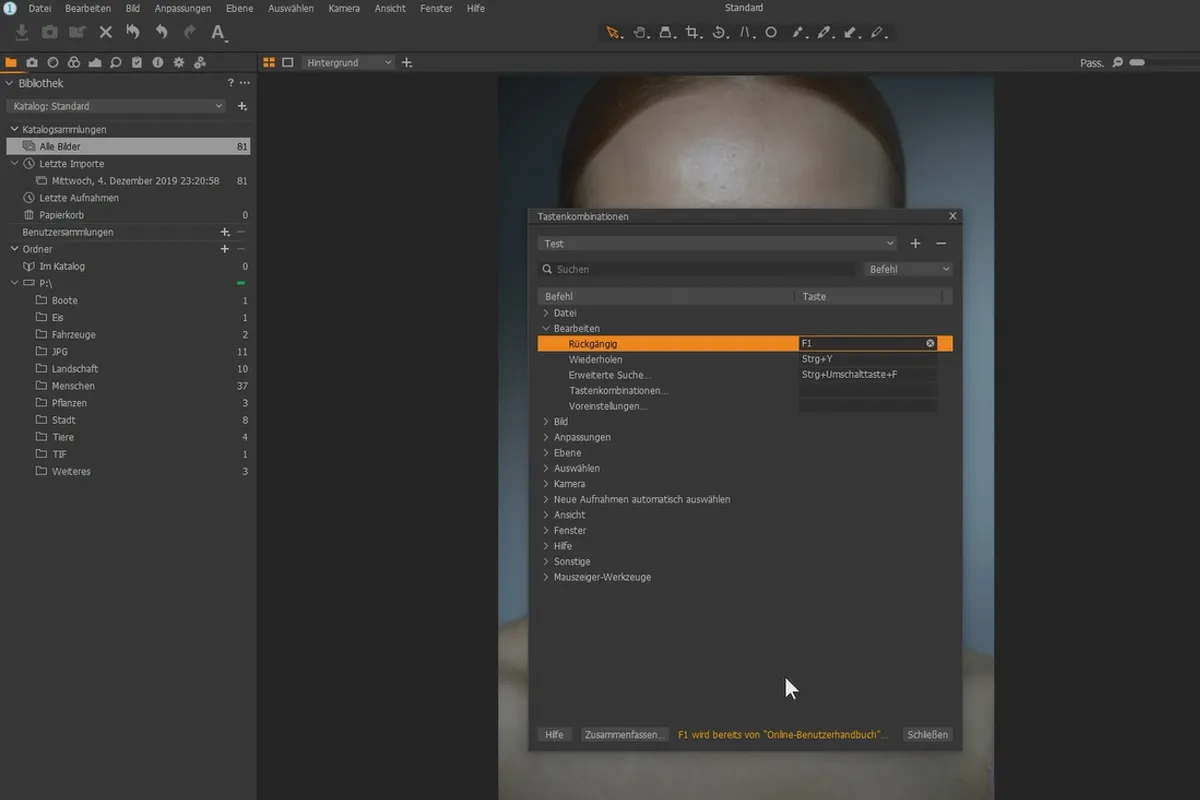Collapse the P:\ drive folder node

coord(14,283)
